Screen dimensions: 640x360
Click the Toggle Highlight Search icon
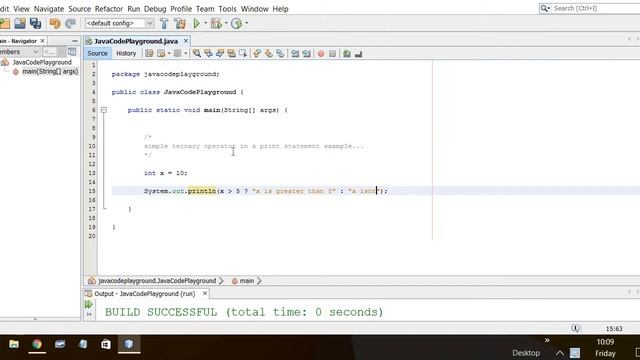tap(231, 53)
